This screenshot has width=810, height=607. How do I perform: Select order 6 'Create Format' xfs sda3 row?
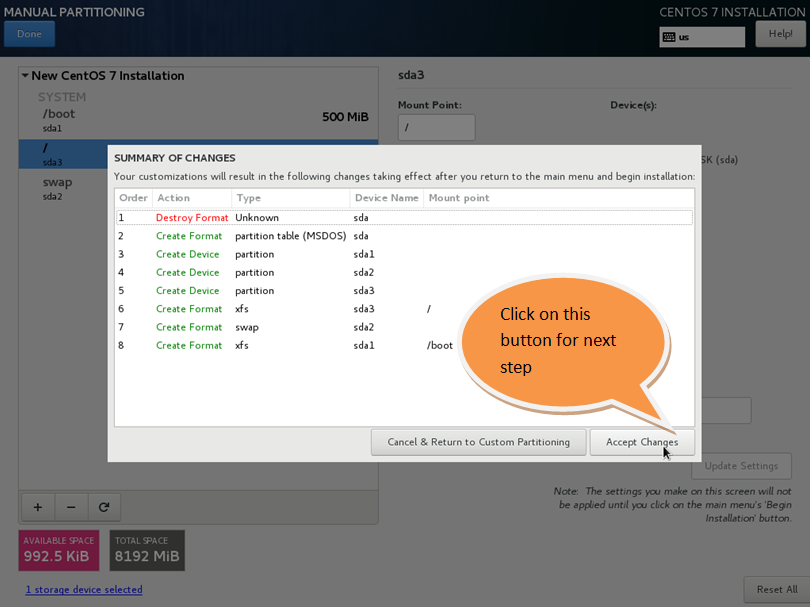click(x=404, y=309)
